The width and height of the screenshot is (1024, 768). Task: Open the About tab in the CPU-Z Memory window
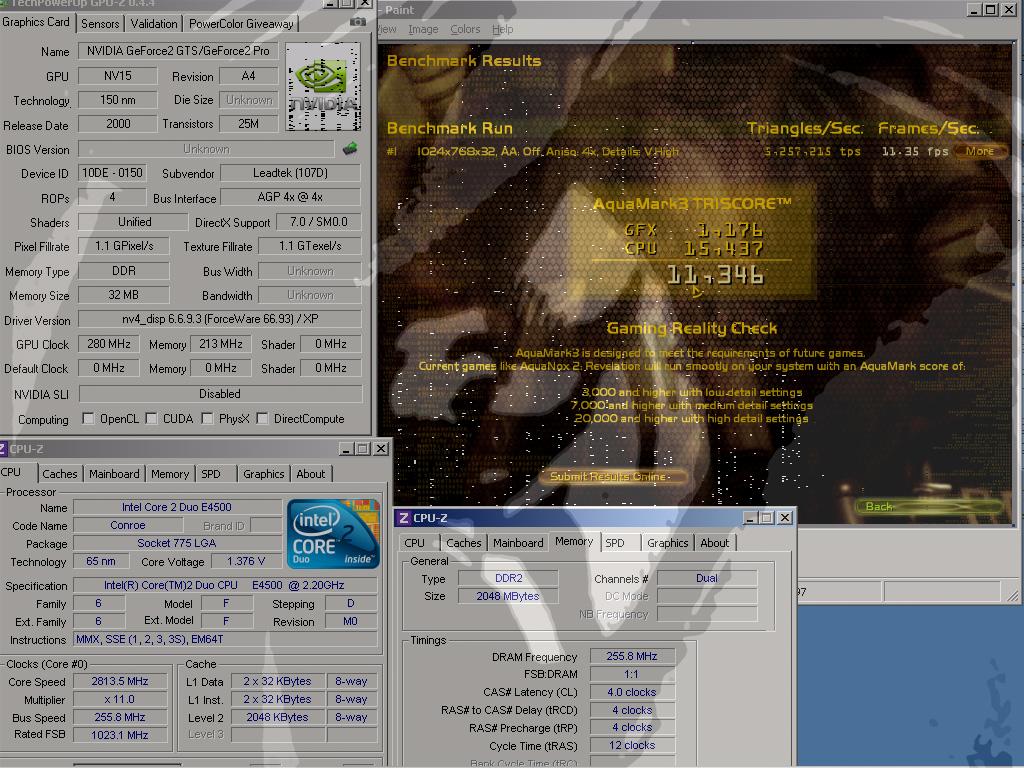714,543
